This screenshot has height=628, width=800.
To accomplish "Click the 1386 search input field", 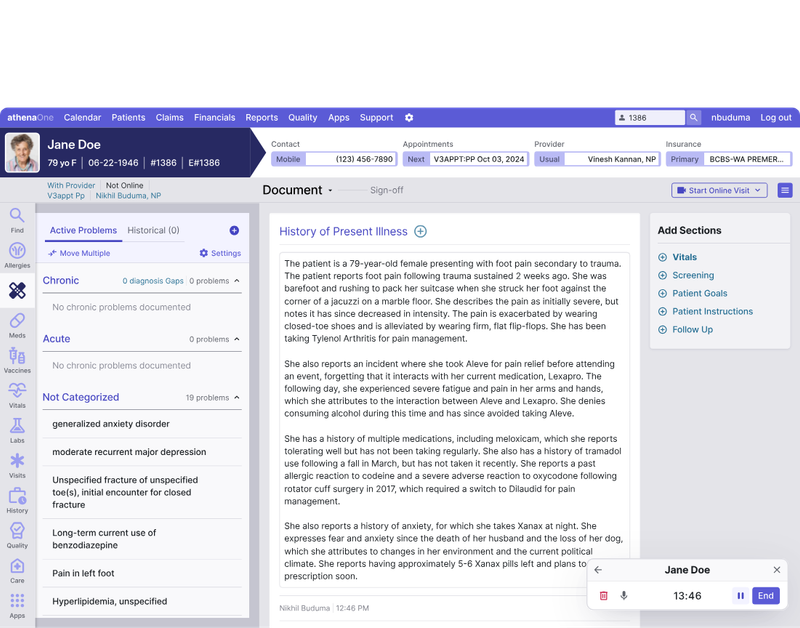I will tap(650, 117).
